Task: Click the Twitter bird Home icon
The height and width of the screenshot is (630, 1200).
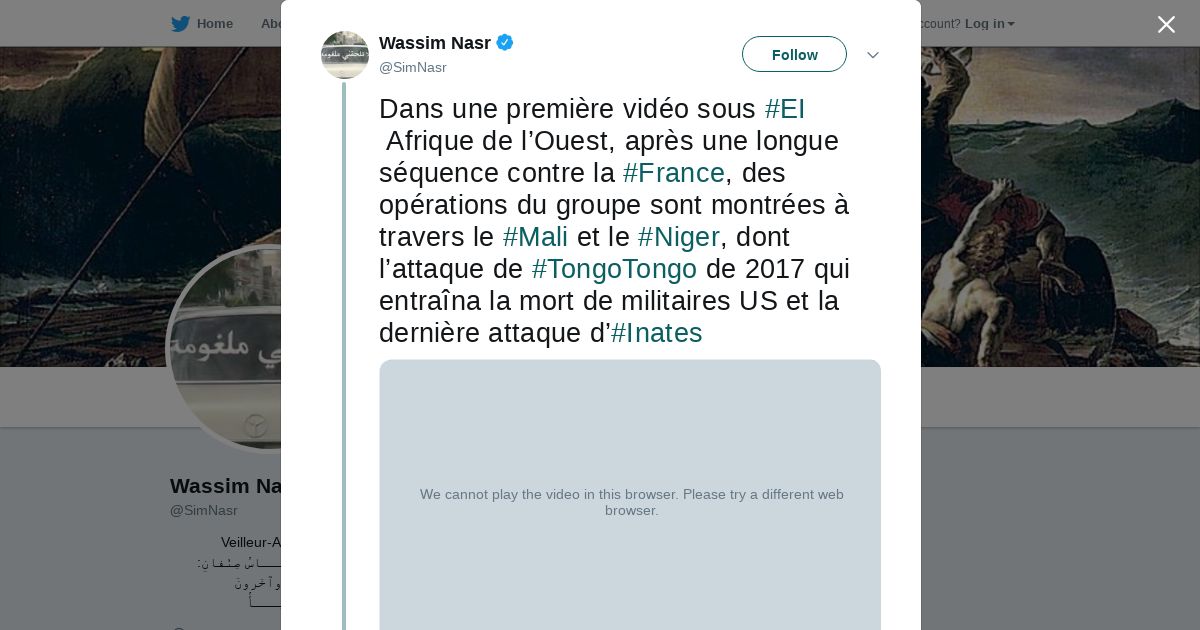Action: tap(180, 24)
